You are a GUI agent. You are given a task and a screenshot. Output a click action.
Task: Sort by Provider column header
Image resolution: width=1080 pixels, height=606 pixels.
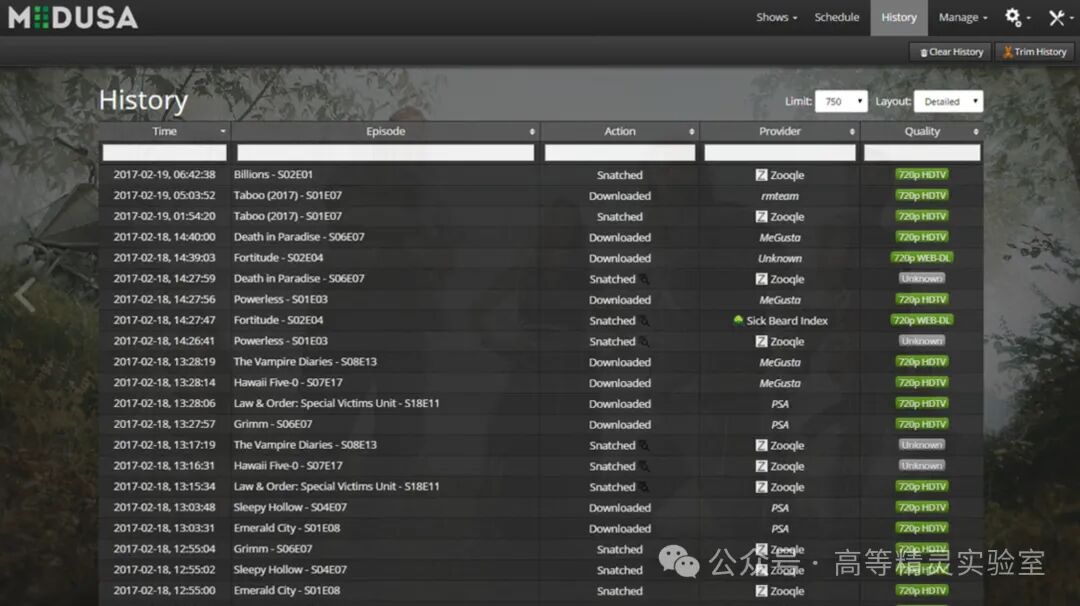(780, 131)
